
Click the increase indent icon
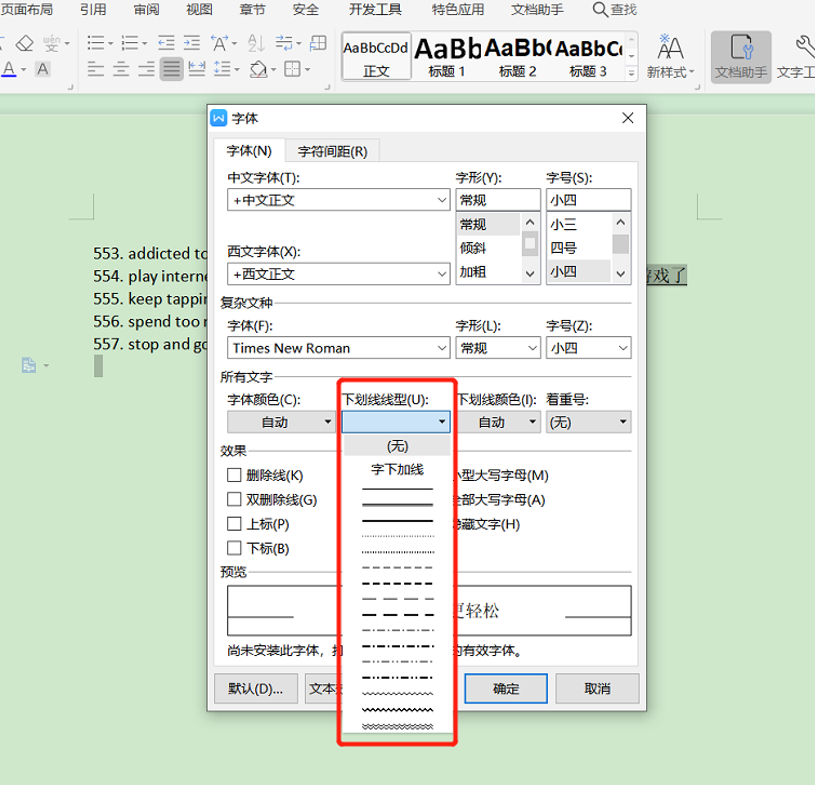(x=190, y=42)
